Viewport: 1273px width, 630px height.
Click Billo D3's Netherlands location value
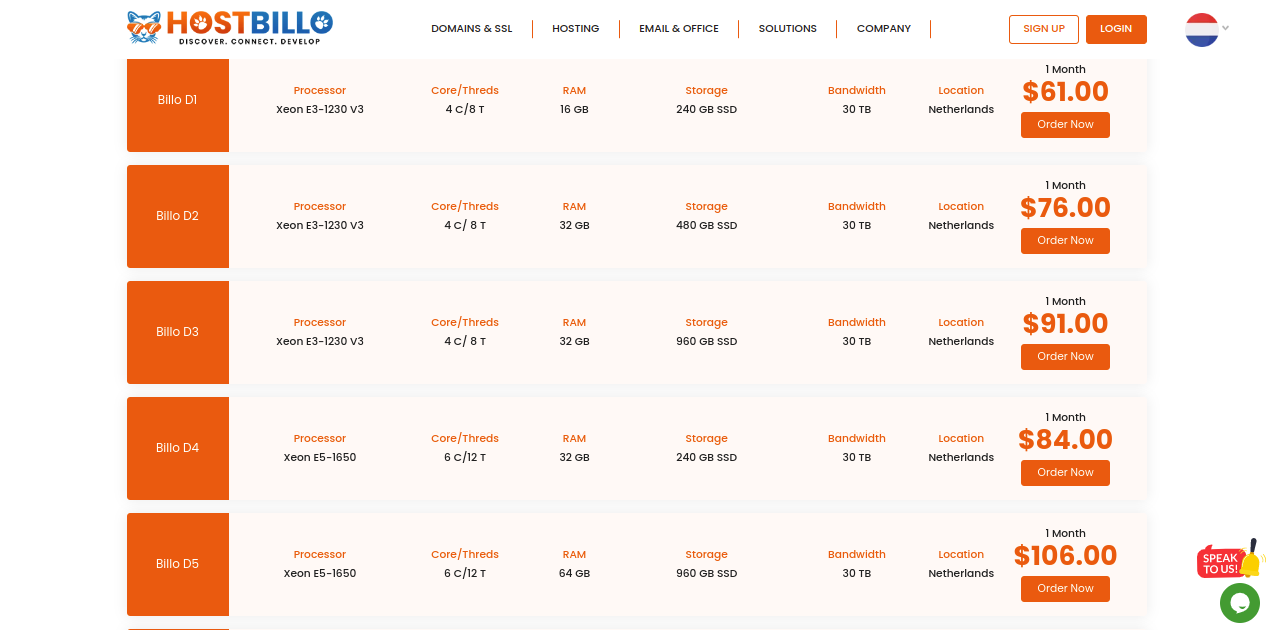[961, 341]
